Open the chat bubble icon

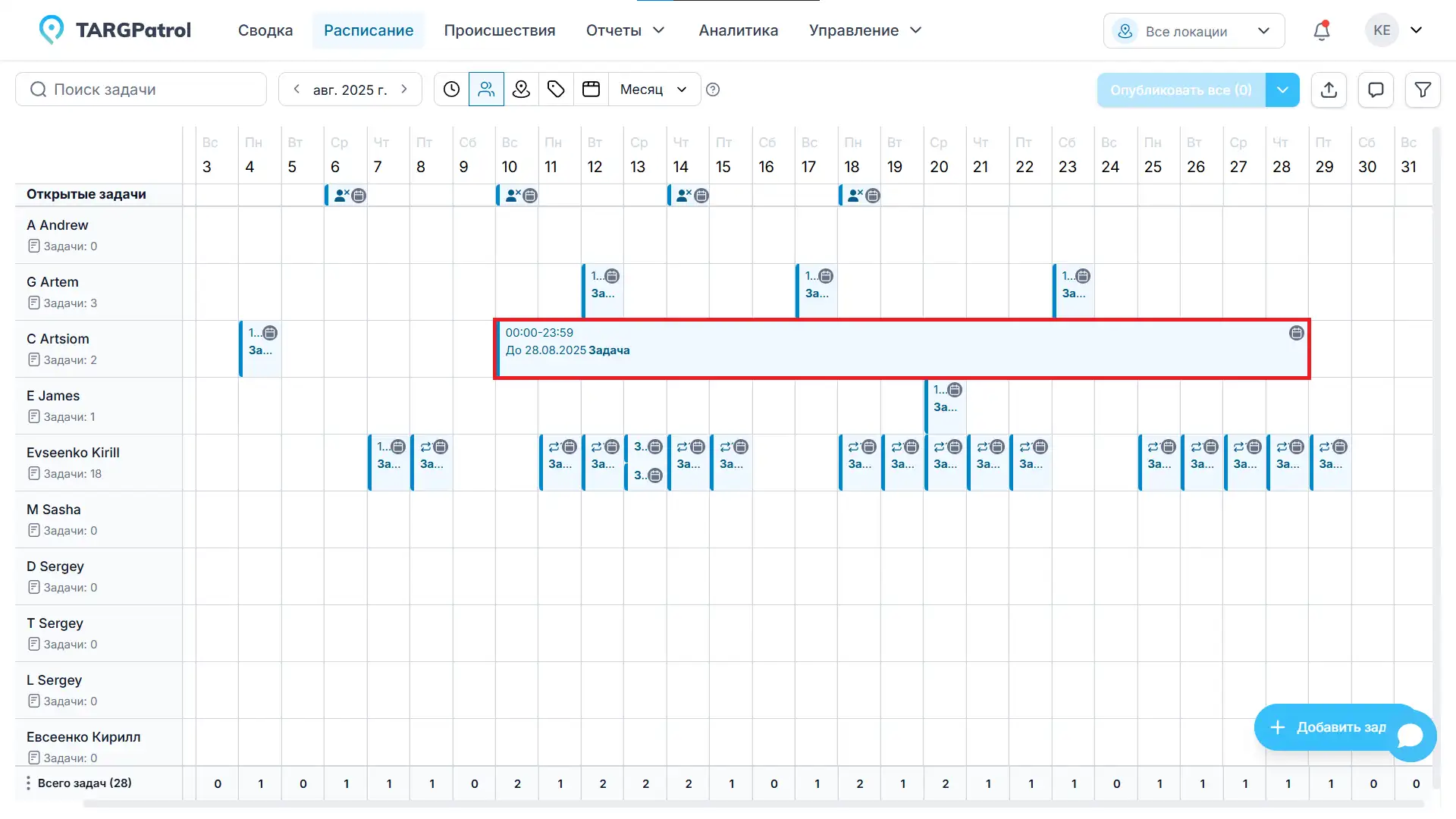[x=1376, y=89]
